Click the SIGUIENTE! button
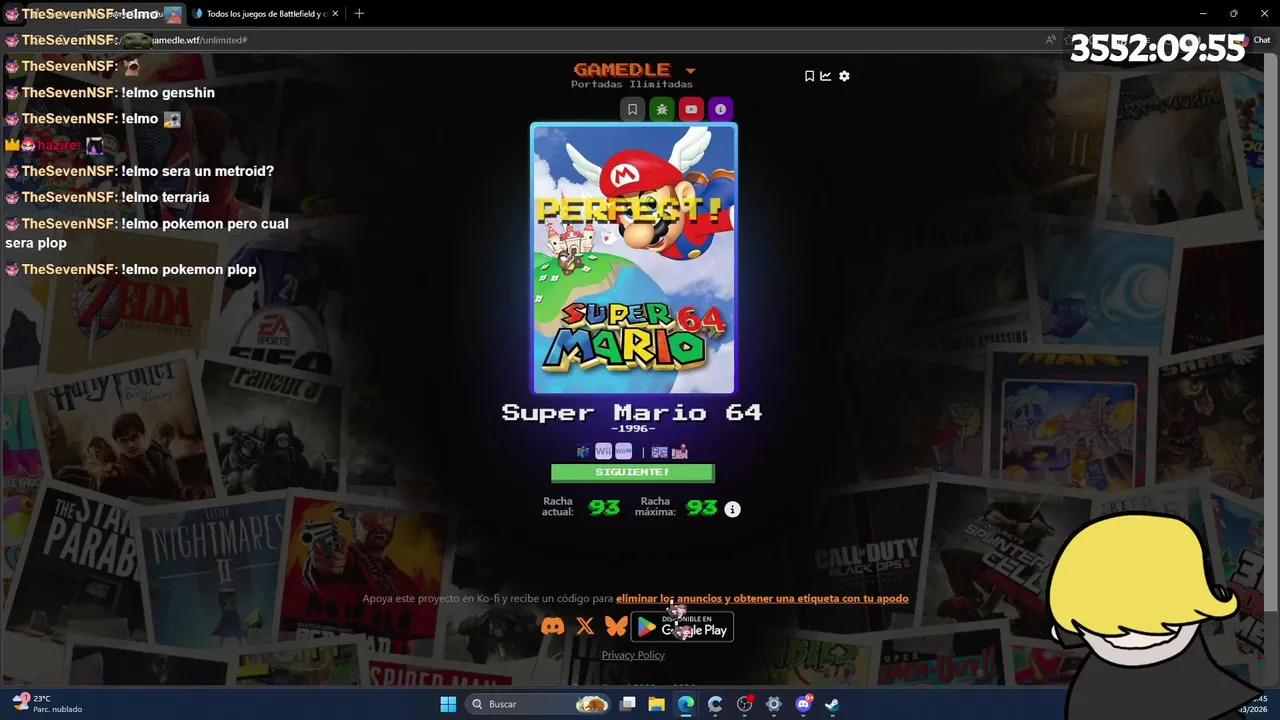This screenshot has height=720, width=1280. click(x=633, y=472)
